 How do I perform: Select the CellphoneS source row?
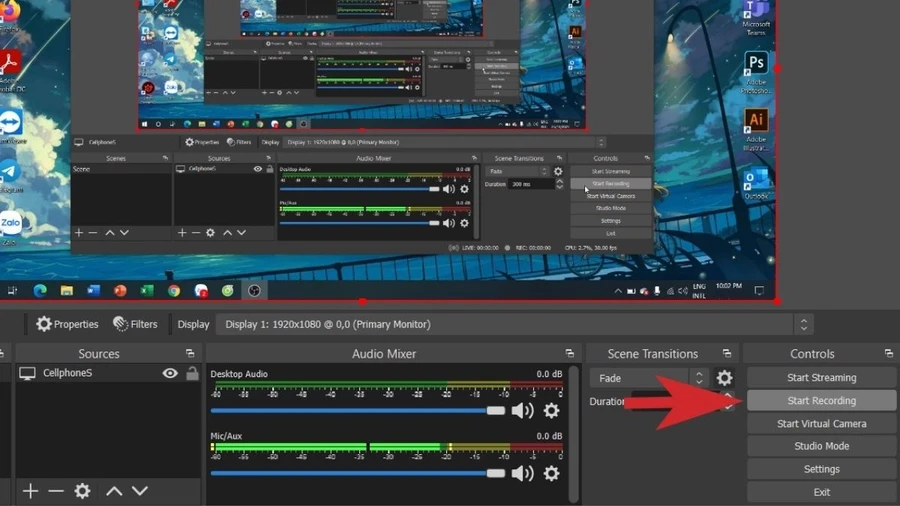point(108,373)
